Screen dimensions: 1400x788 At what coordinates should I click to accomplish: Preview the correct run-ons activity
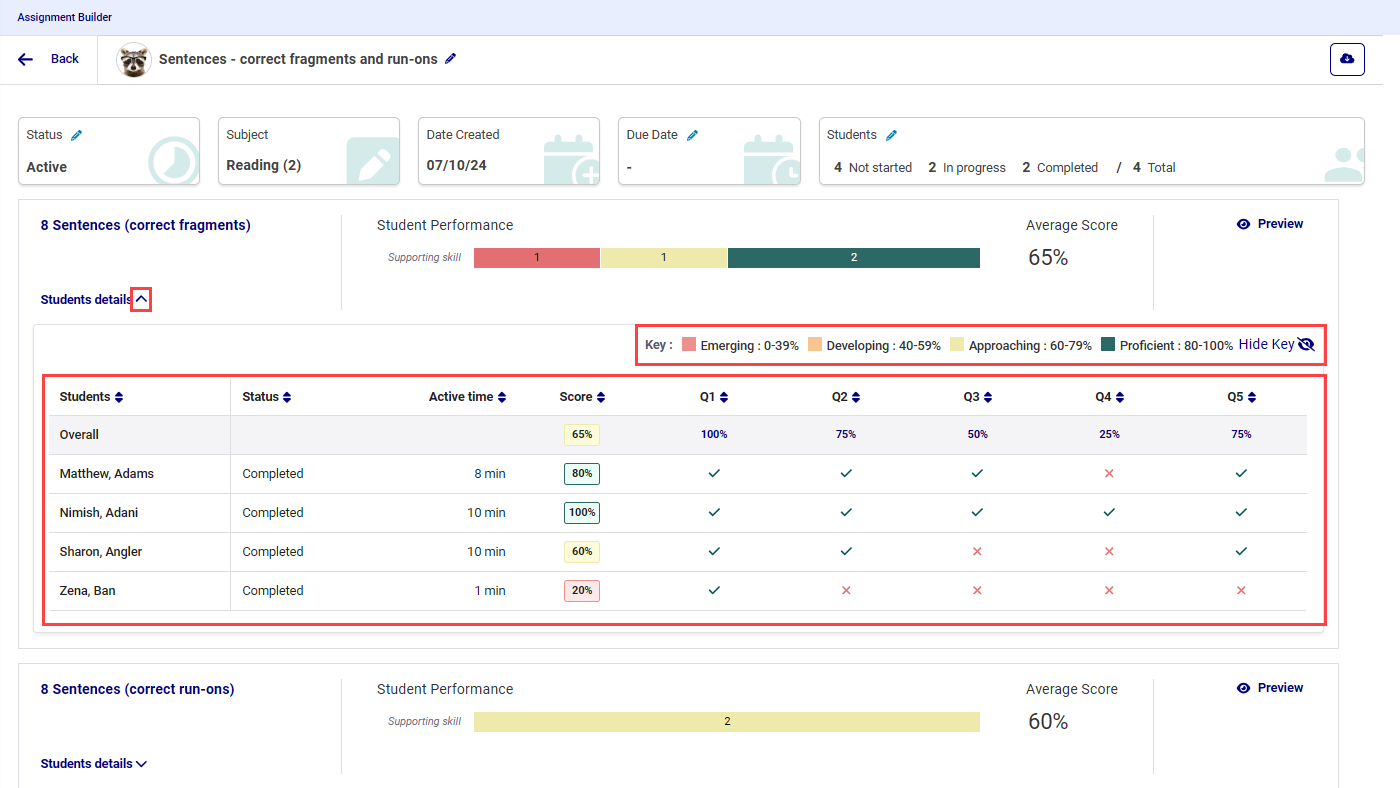(1270, 688)
